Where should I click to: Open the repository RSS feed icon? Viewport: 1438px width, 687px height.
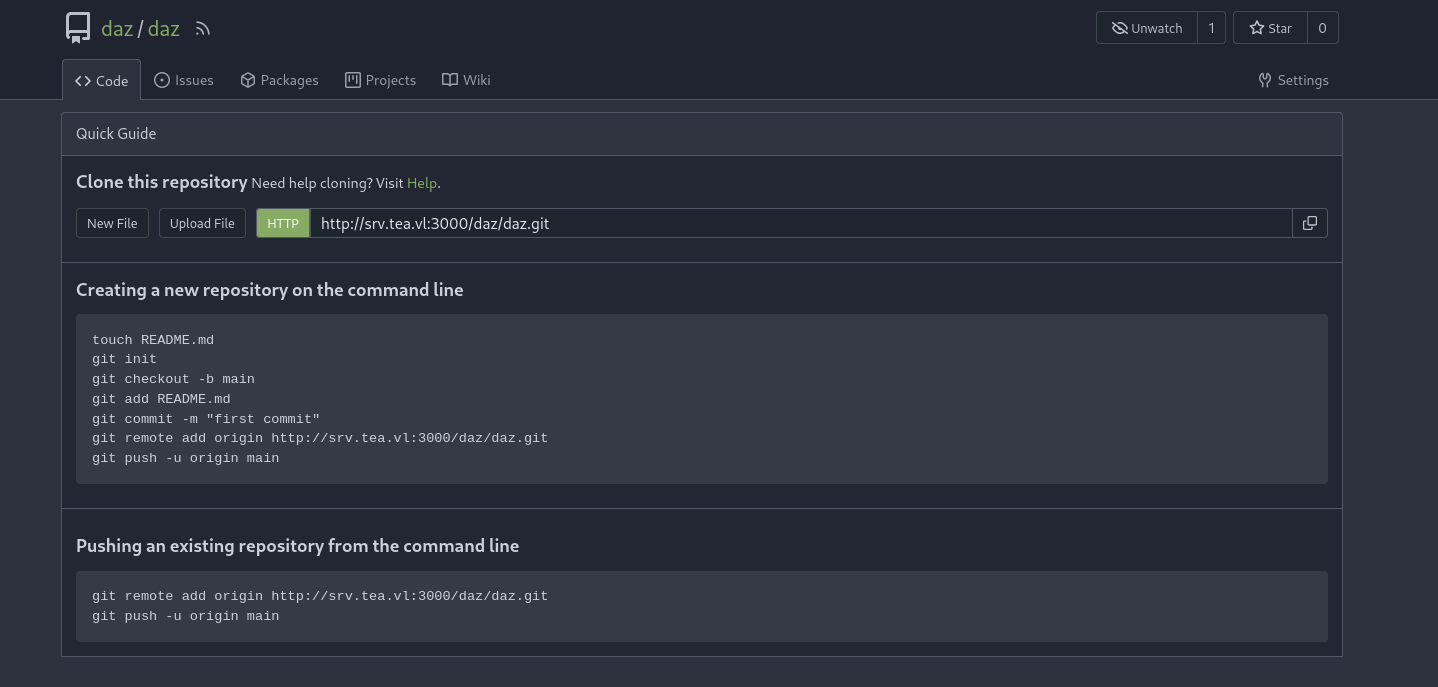coord(203,29)
